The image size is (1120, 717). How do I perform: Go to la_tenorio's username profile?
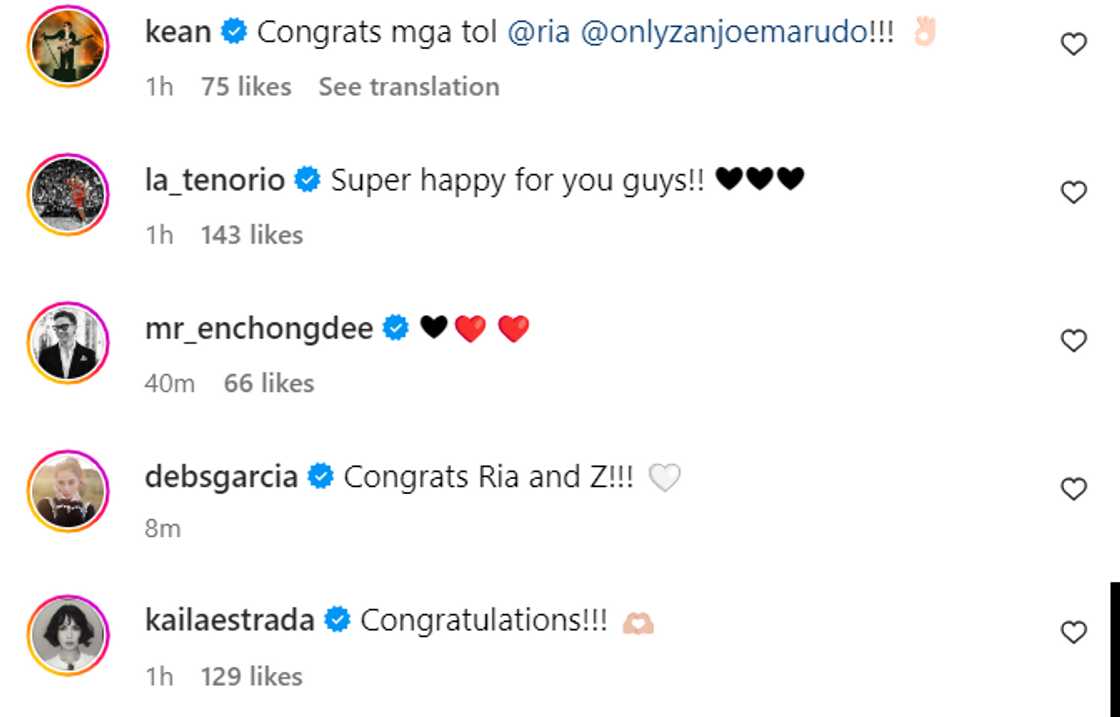[215, 180]
